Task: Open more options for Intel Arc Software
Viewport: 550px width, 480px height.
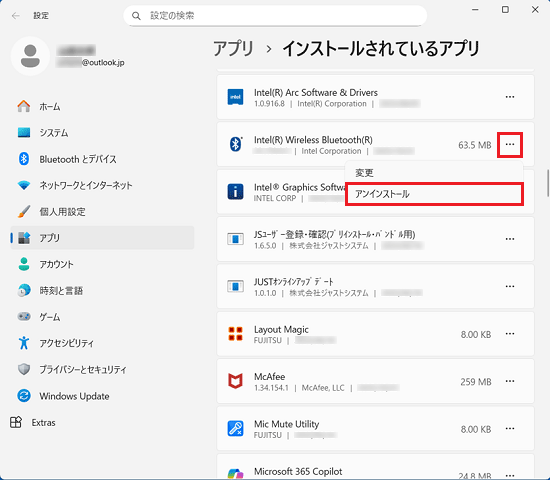Action: click(510, 97)
